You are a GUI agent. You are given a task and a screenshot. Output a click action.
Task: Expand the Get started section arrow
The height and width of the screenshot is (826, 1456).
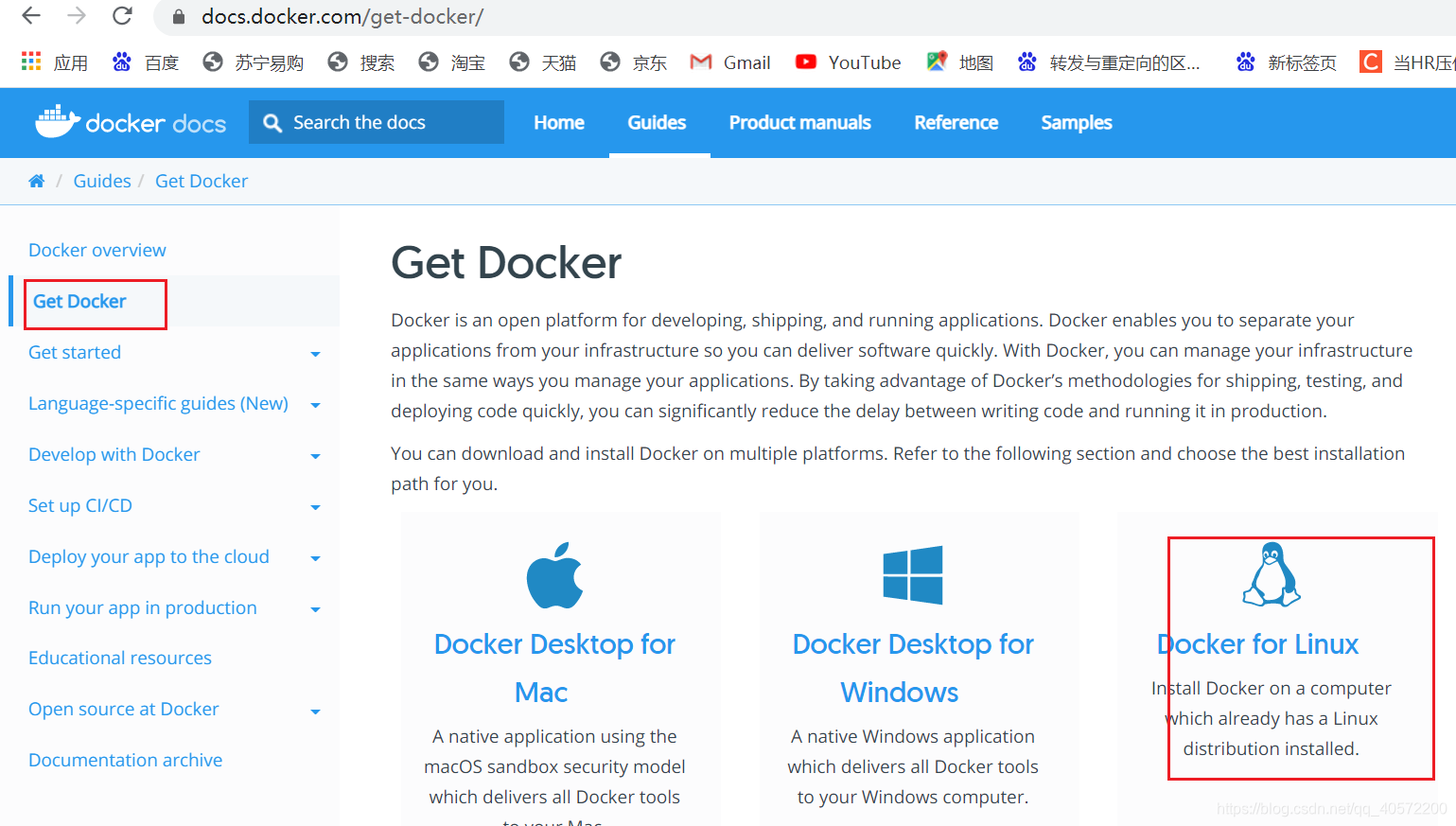click(x=316, y=354)
